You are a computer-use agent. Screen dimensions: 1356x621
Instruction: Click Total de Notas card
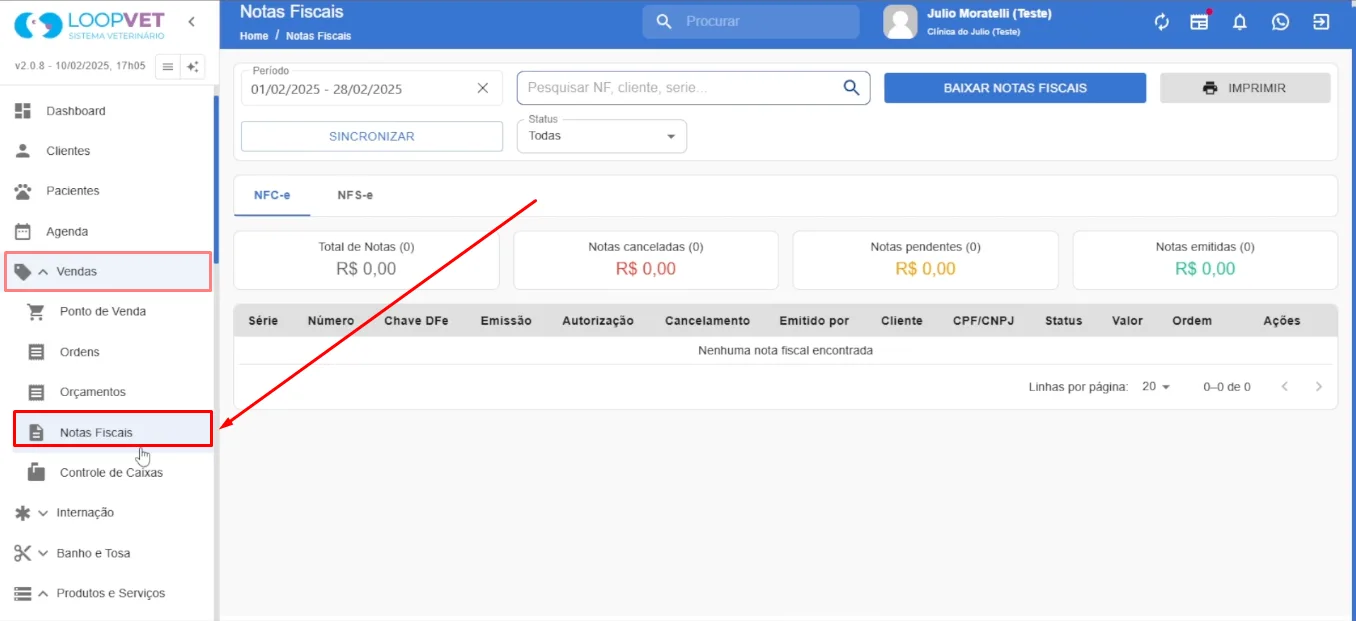[366, 260]
